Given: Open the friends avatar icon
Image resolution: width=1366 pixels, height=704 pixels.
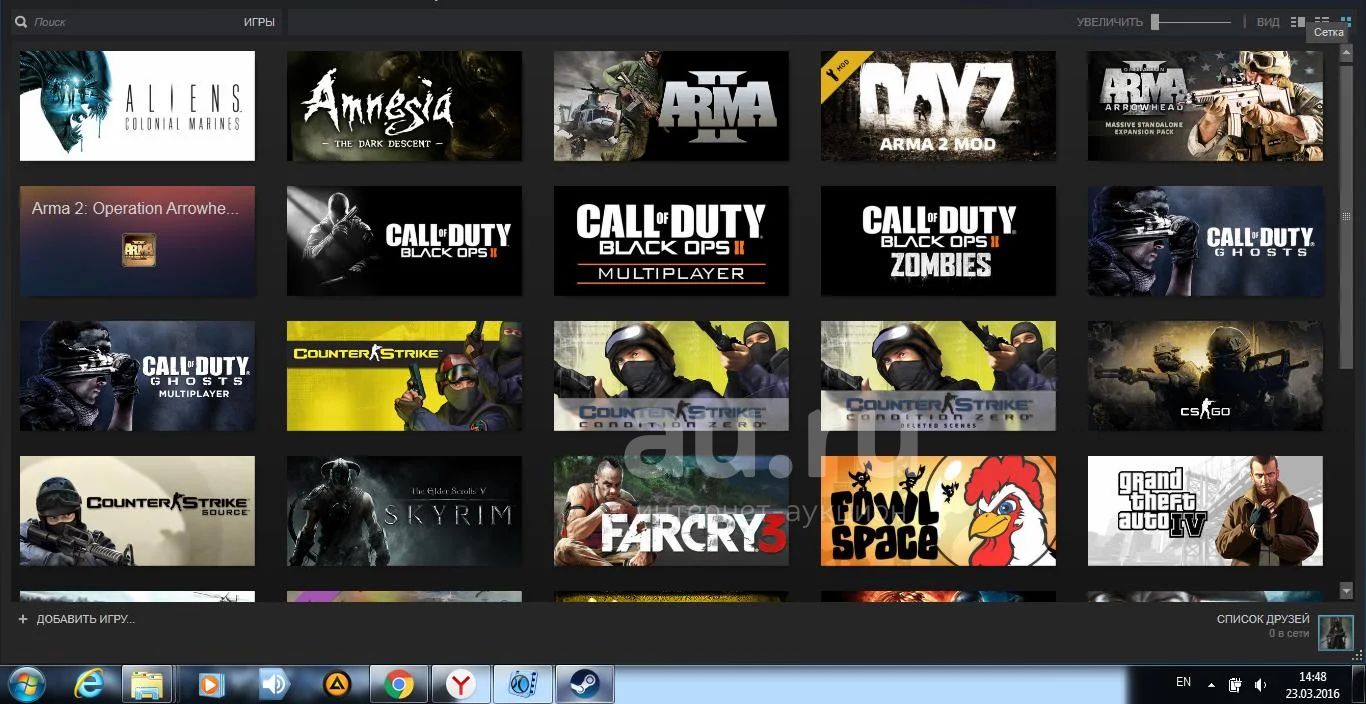Looking at the screenshot, I should [1335, 632].
